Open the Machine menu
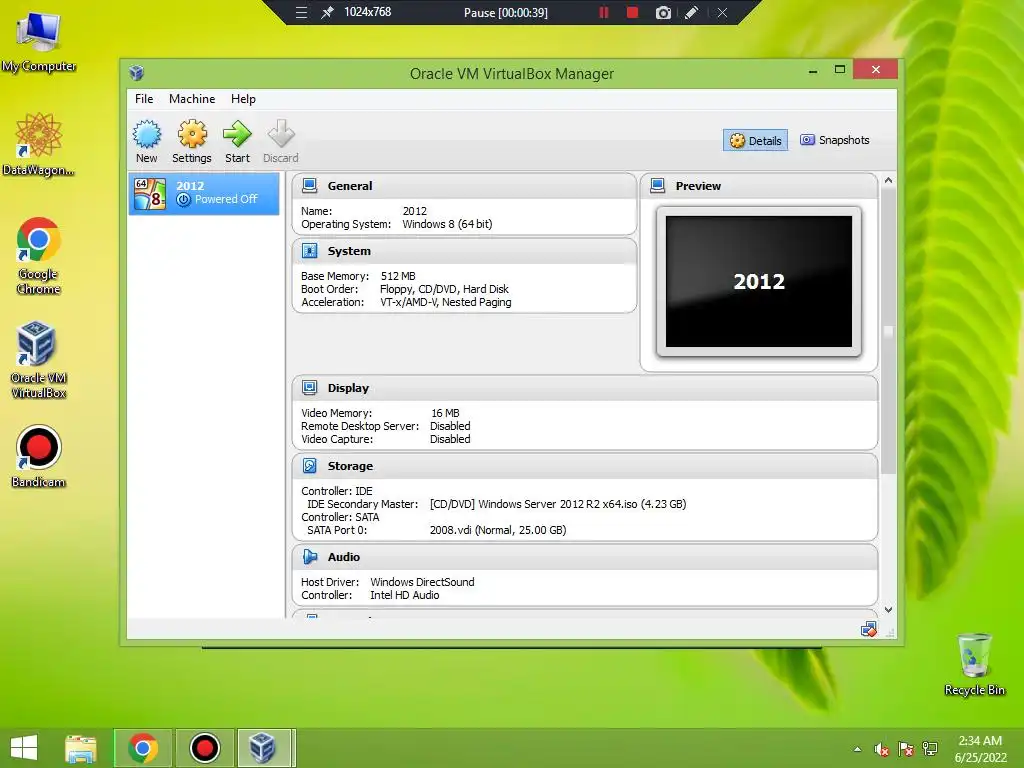Image resolution: width=1024 pixels, height=768 pixels. tap(192, 99)
